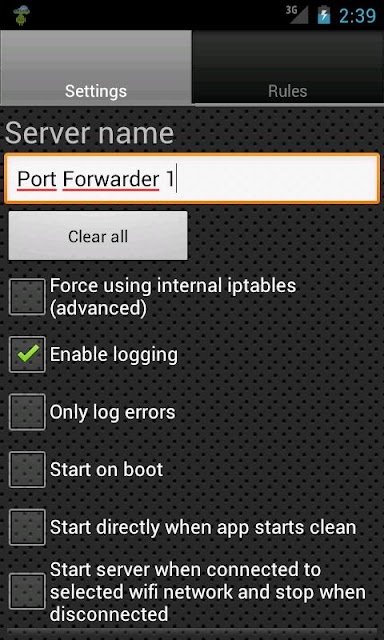
Task: Focus the Server name text field
Action: point(192,179)
